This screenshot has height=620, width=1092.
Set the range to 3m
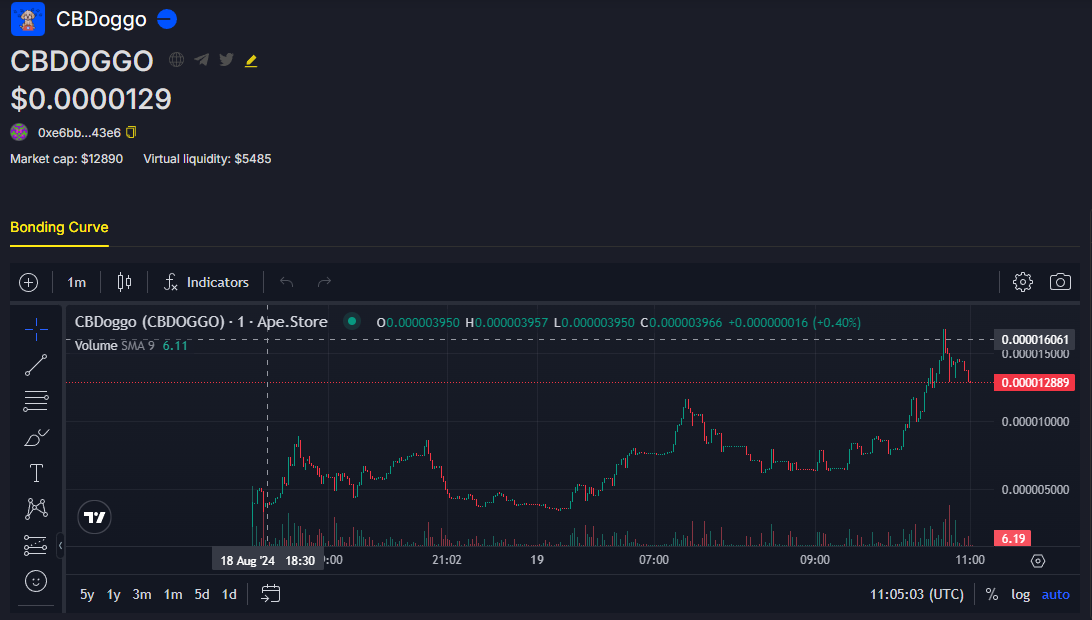click(142, 594)
